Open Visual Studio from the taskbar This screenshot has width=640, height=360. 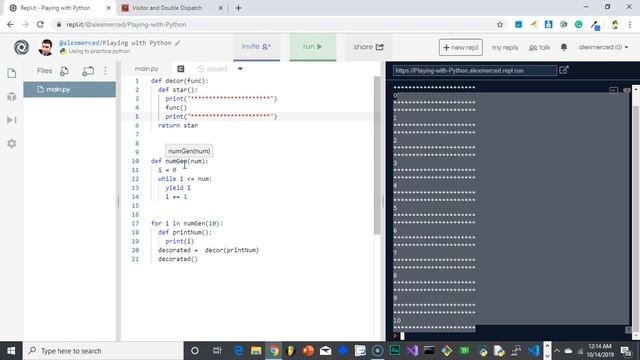click(x=412, y=351)
